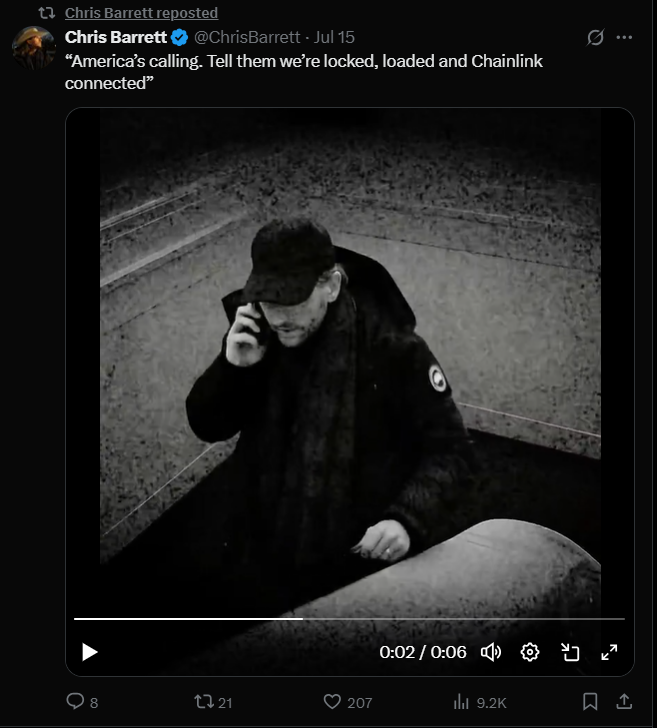Viewport: 657px width, 728px height.
Task: Reply to the post with 8 comments
Action: point(82,702)
